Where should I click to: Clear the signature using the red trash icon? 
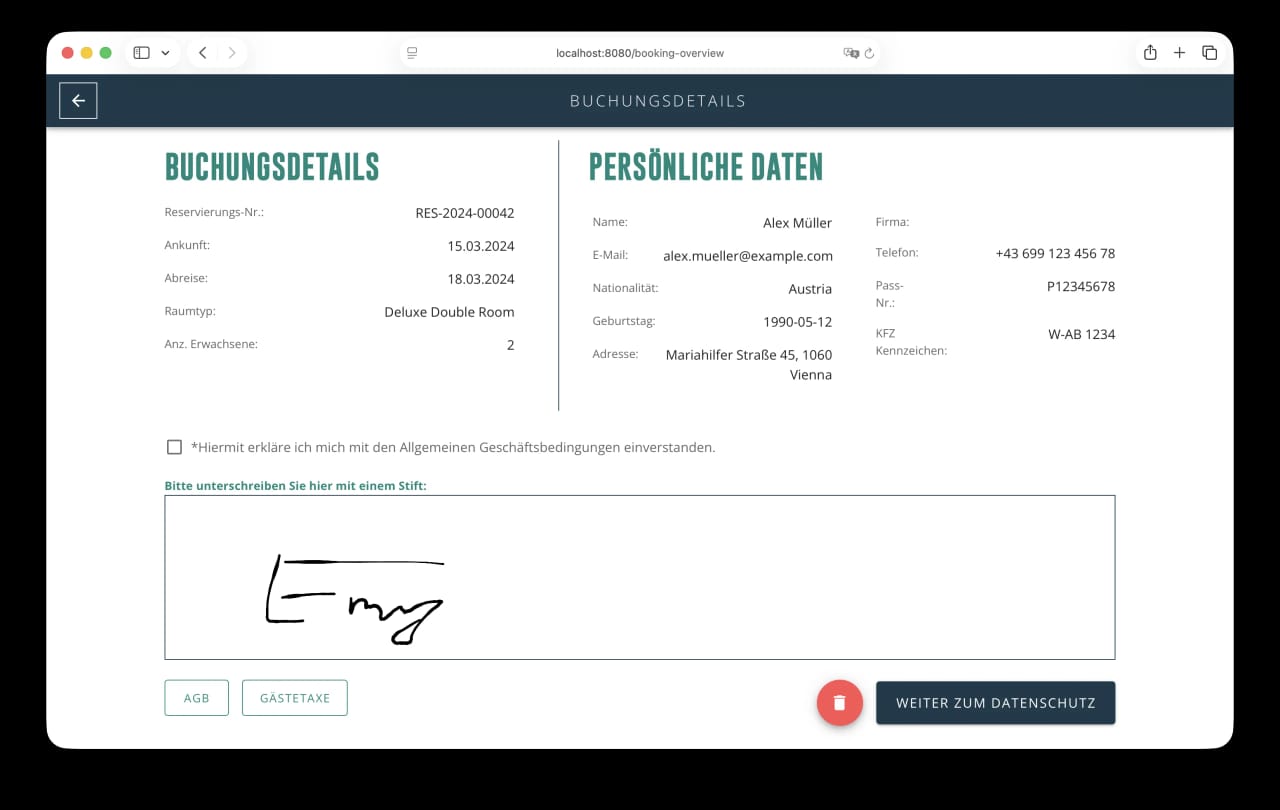pyautogui.click(x=839, y=703)
